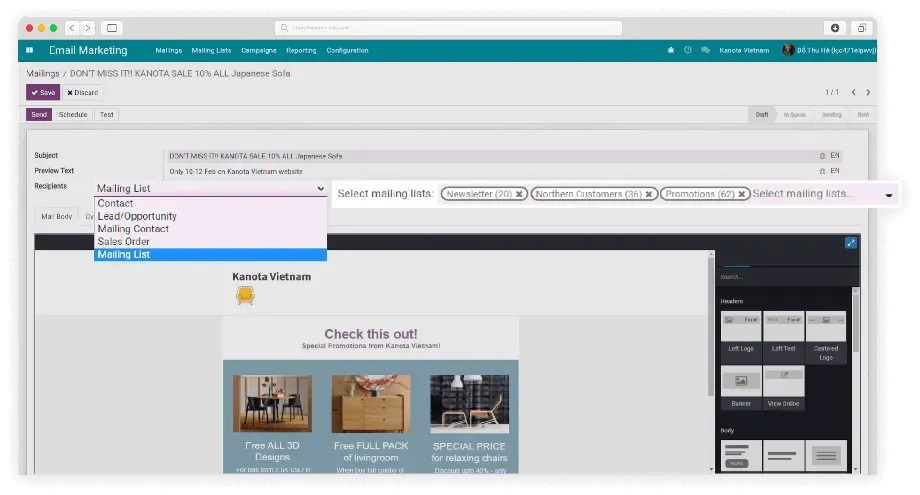Image resolution: width=920 pixels, height=495 pixels.
Task: Open the Recipients Mailing List dropdown
Action: (211, 188)
